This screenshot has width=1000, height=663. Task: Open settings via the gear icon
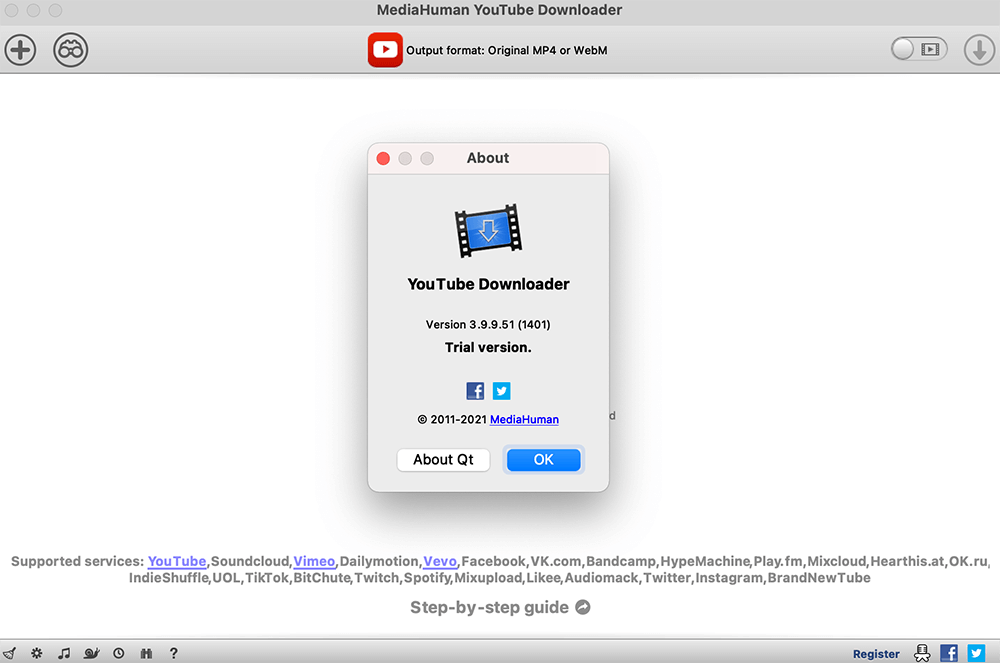[x=37, y=653]
